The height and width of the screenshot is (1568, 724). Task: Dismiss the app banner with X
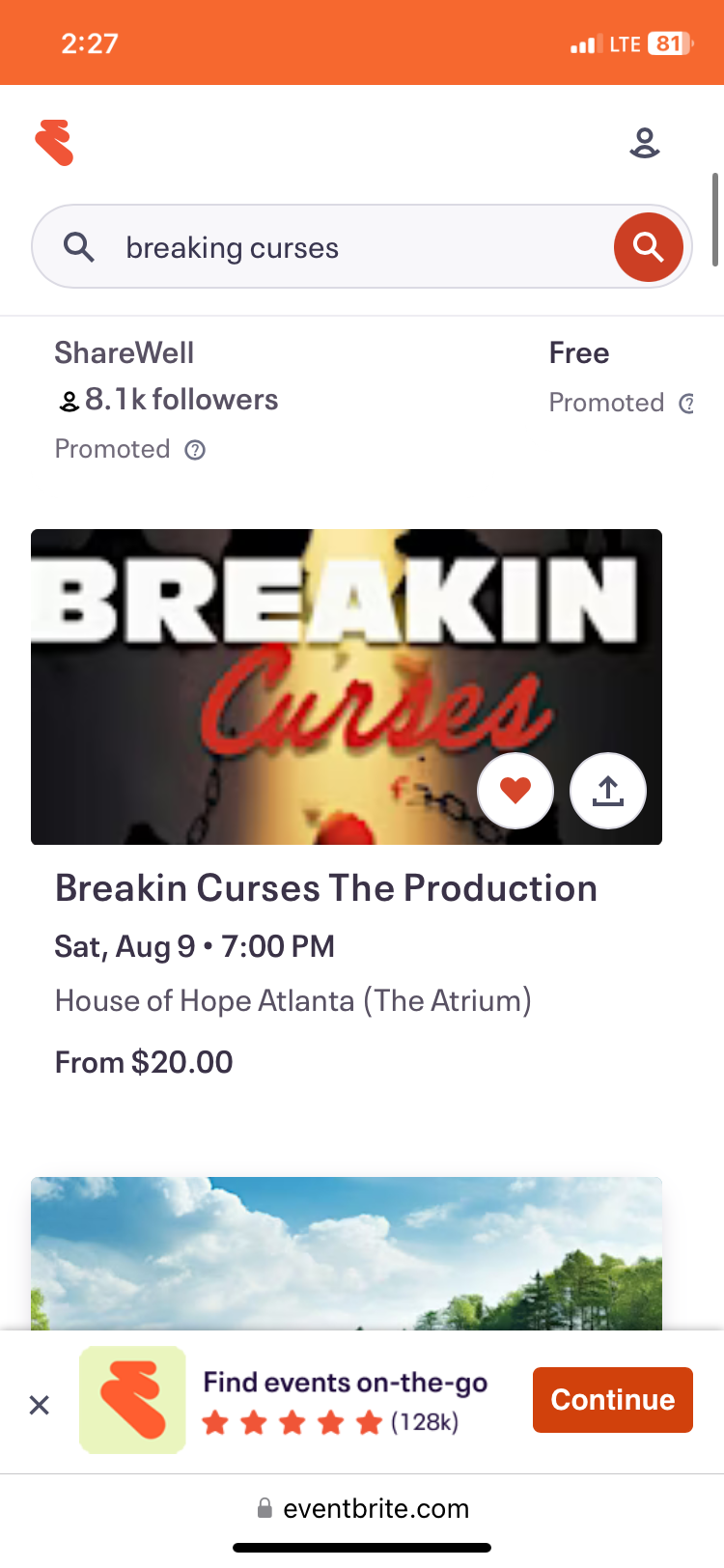pos(40,1405)
